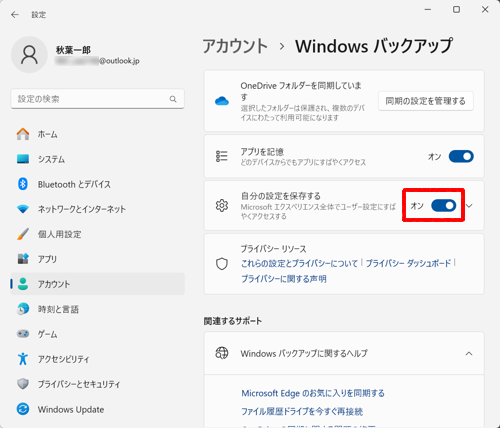Open the user profile avatar

29,55
